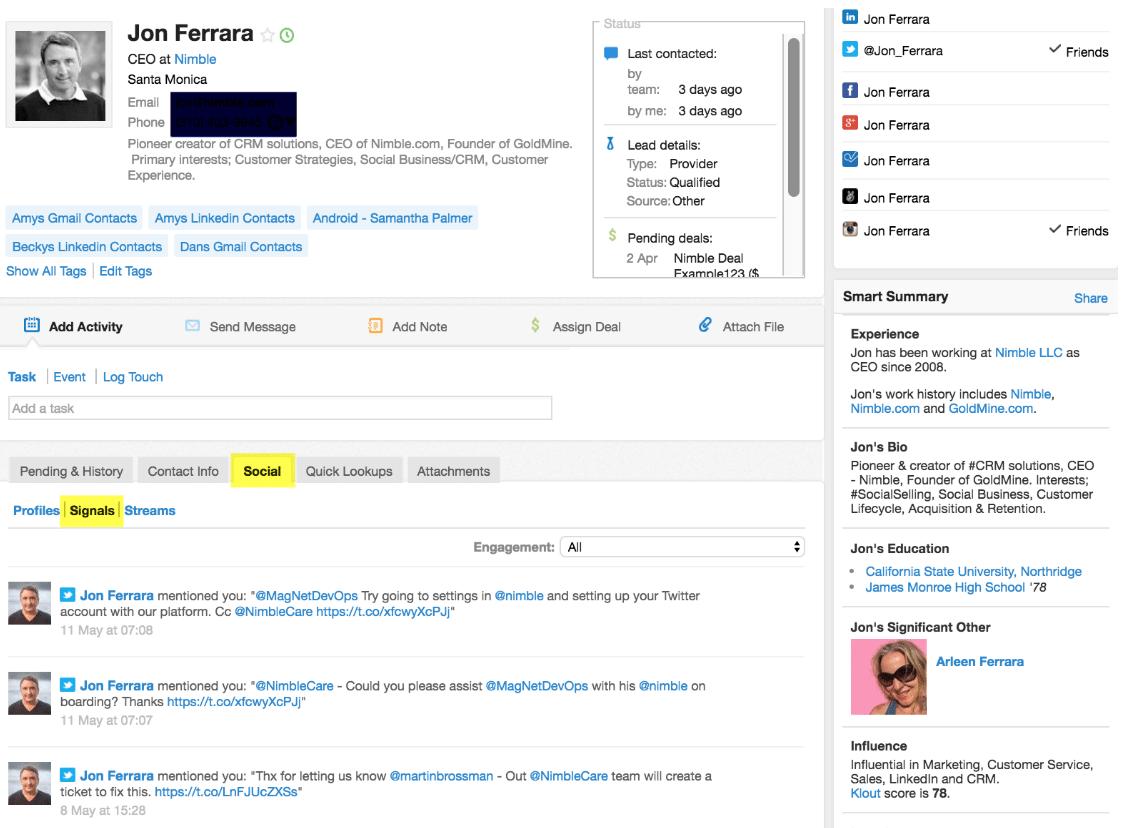Click the green clock icon beside the name
Viewport: 1142px width, 828px height.
(287, 35)
